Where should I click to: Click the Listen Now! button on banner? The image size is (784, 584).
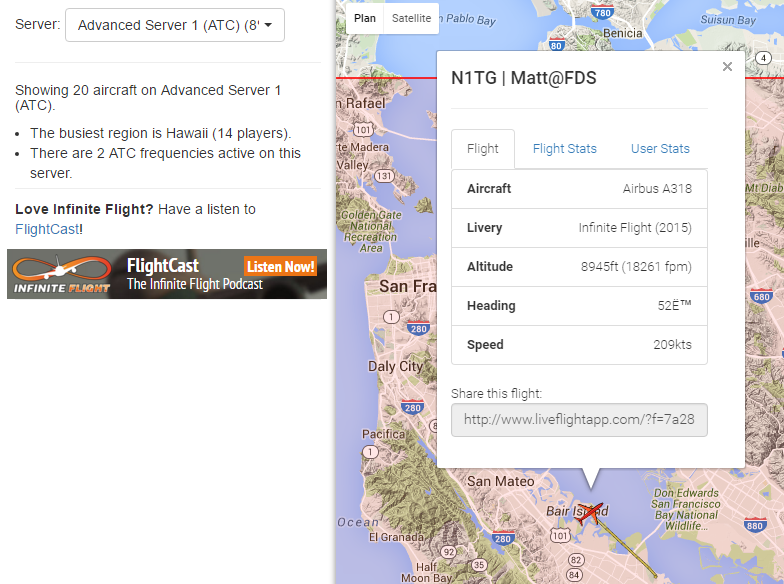coord(280,266)
